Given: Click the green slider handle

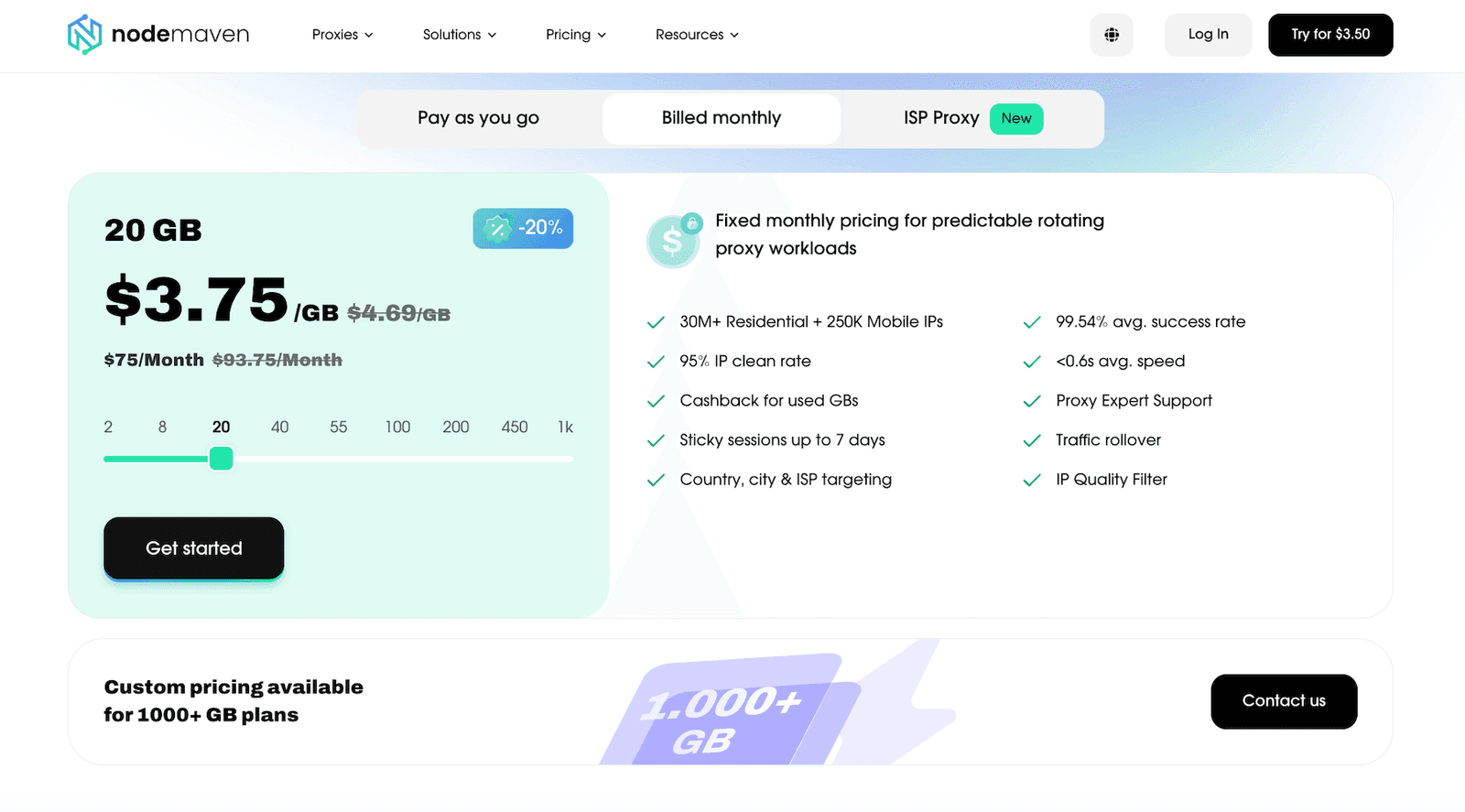Looking at the screenshot, I should coord(221,459).
